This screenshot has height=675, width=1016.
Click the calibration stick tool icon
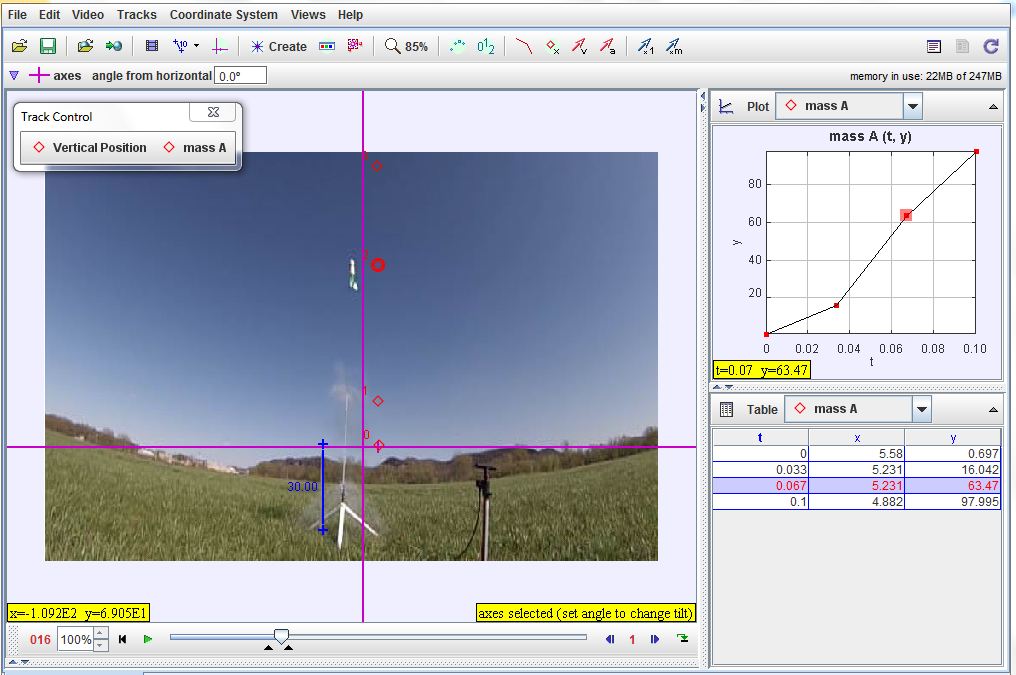pos(178,45)
